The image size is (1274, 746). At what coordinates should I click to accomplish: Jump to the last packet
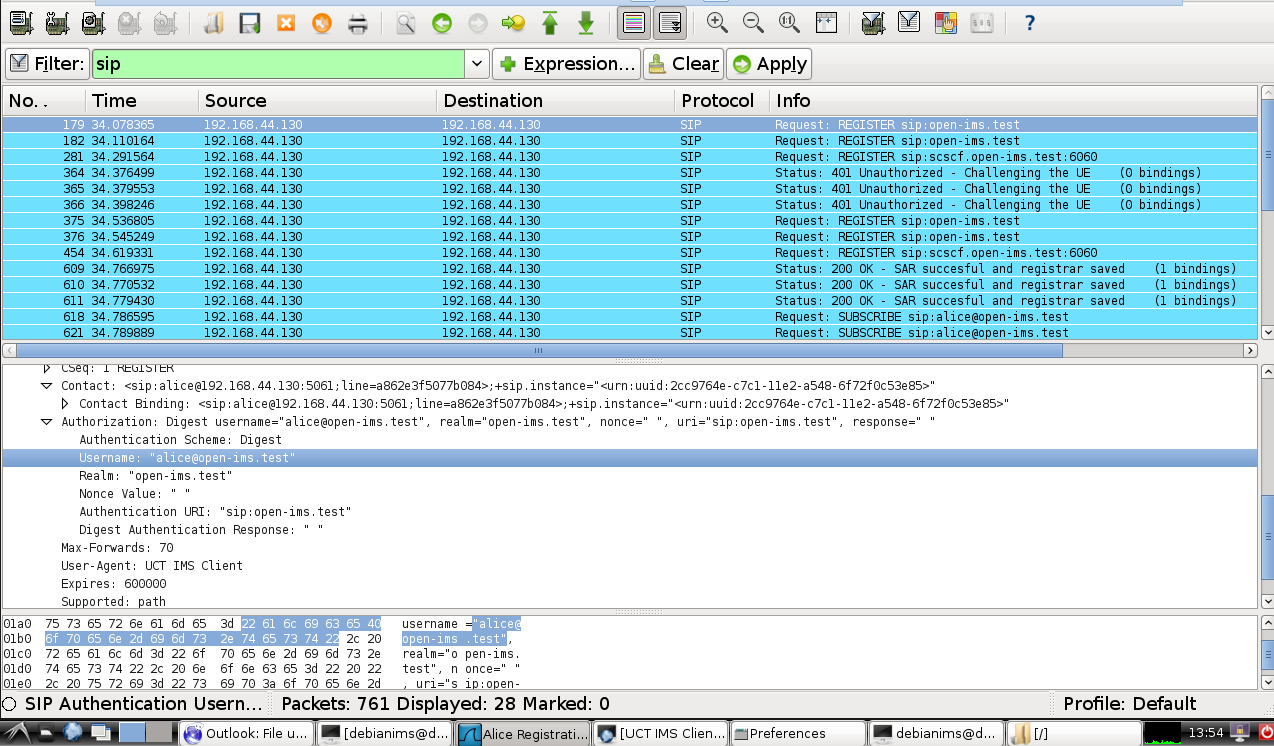(585, 22)
